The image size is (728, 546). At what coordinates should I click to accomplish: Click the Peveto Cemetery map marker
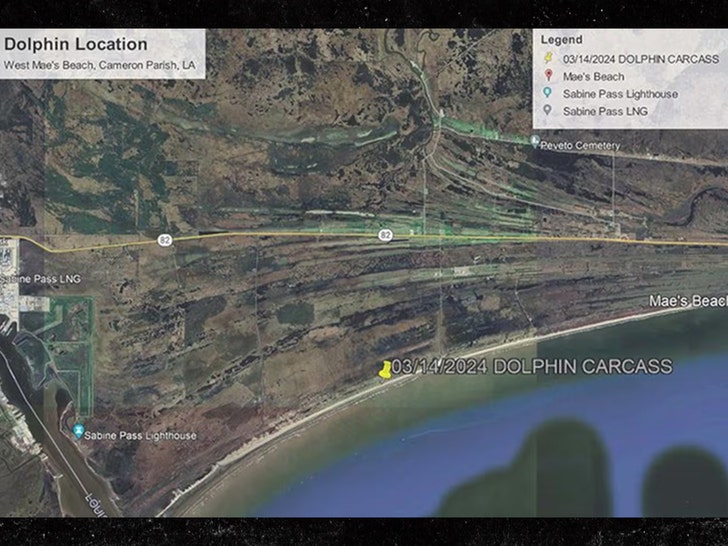coord(535,143)
